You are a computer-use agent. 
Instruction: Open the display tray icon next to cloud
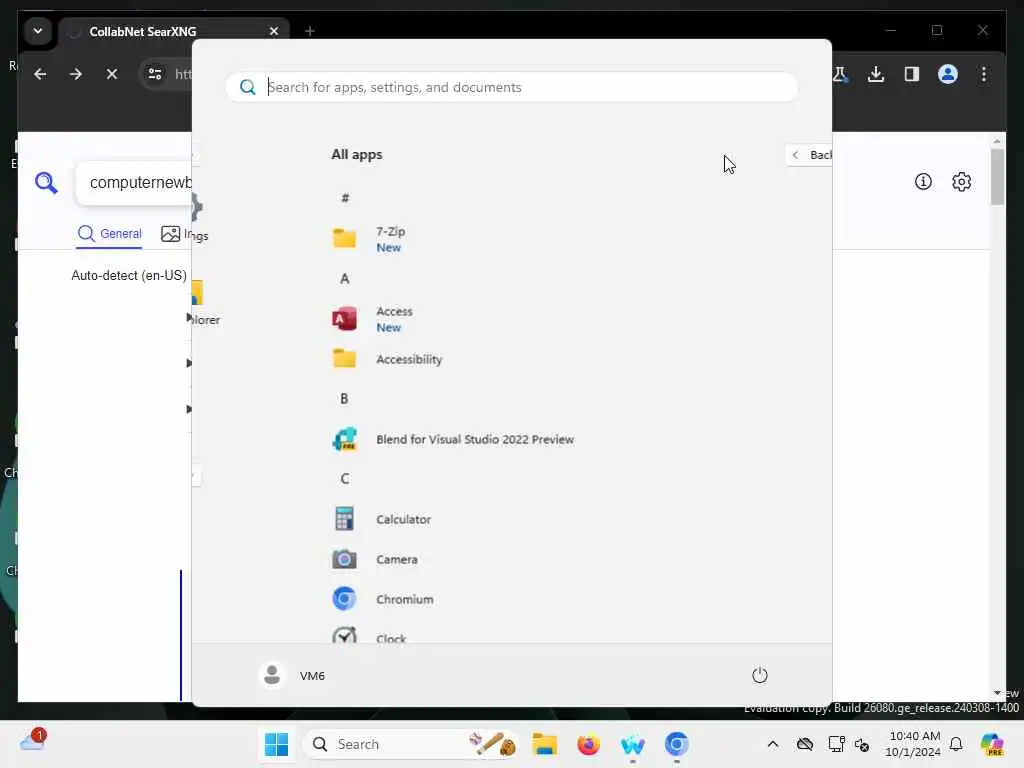click(x=836, y=744)
